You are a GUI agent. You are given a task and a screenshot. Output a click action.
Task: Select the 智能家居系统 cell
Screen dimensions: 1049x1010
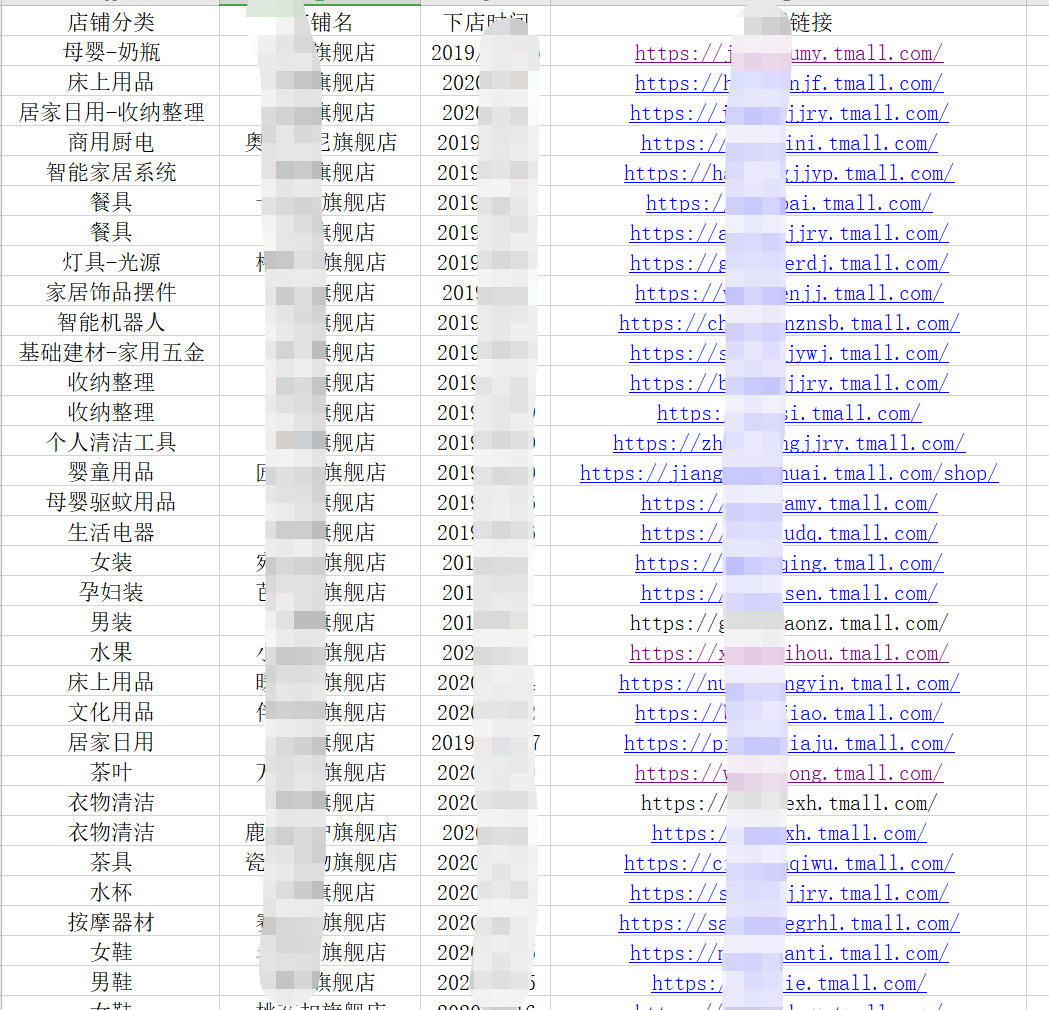coord(110,172)
